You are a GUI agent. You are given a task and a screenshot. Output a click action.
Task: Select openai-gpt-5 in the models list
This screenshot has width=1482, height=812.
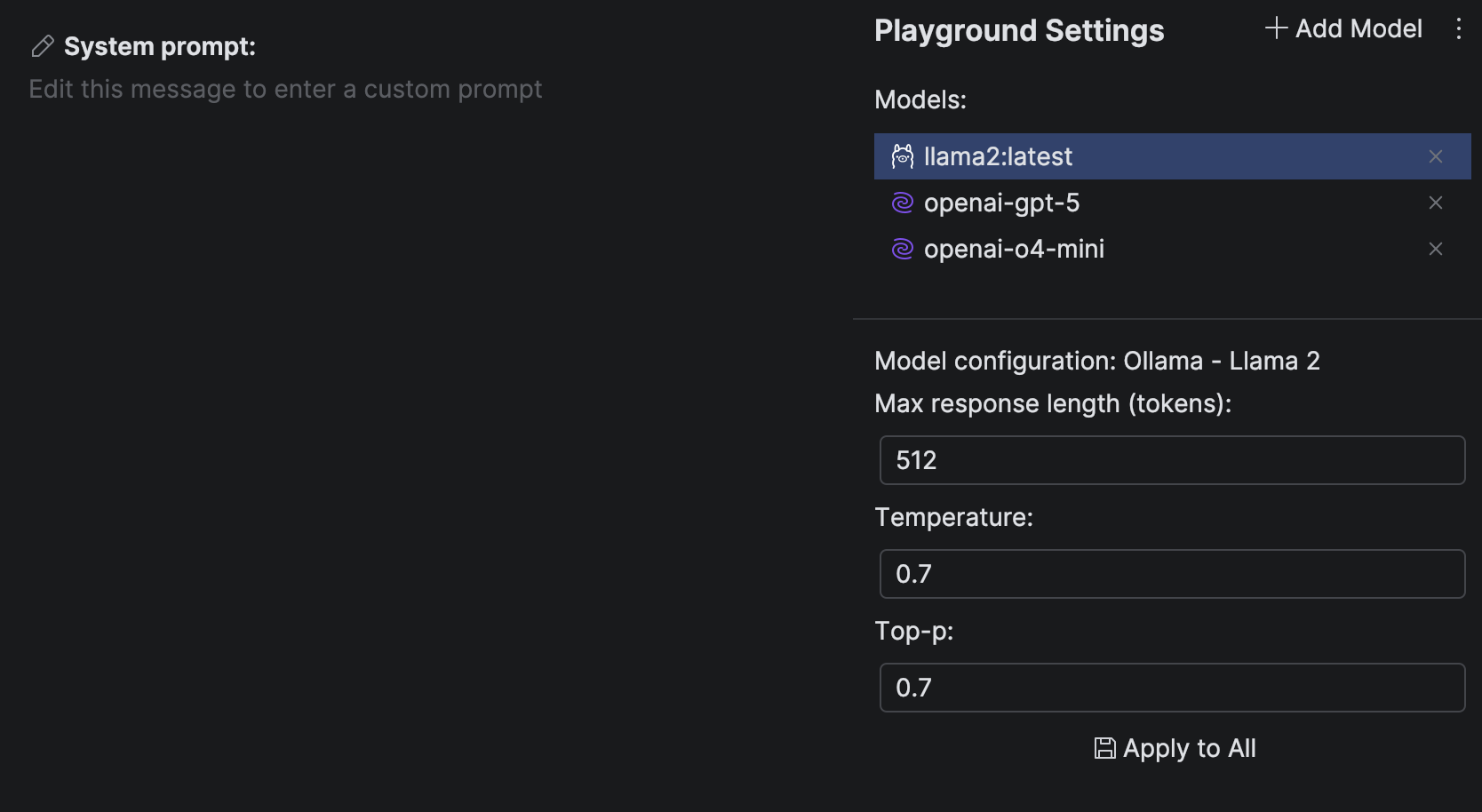tap(1002, 203)
